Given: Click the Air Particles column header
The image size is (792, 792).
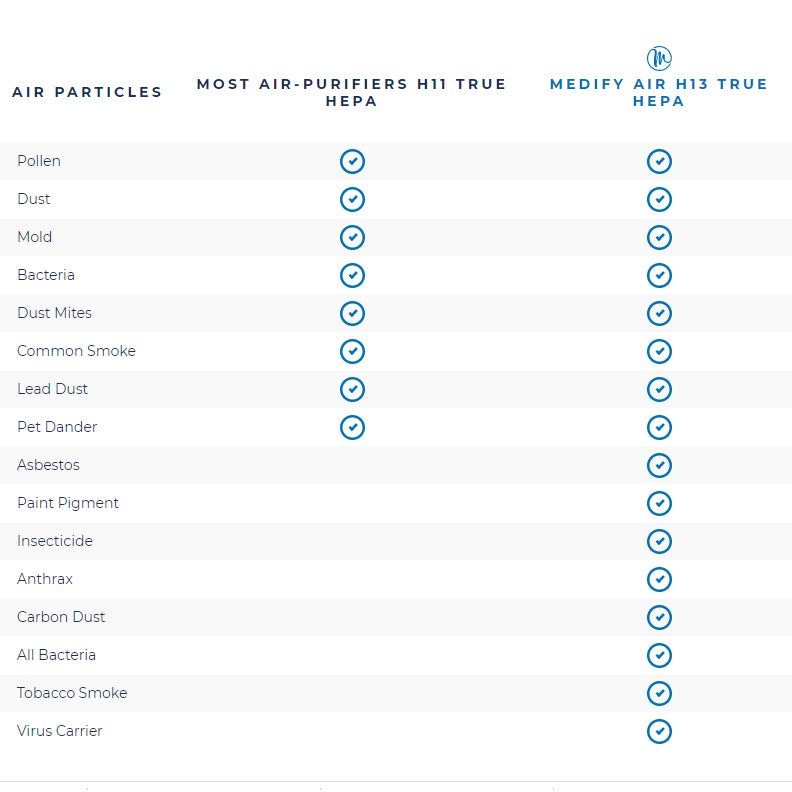Looking at the screenshot, I should (87, 92).
